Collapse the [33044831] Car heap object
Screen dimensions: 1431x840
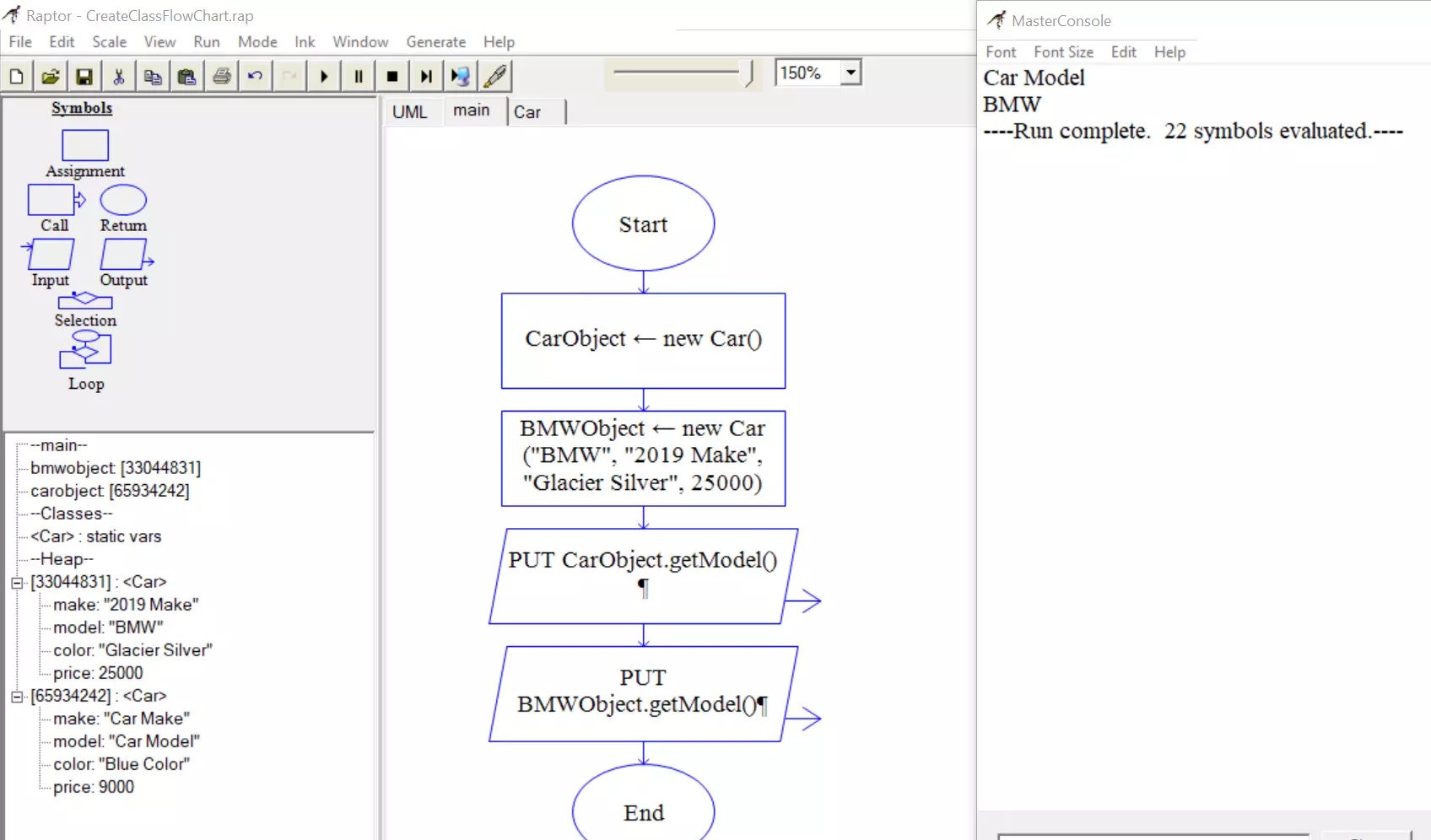(x=15, y=582)
